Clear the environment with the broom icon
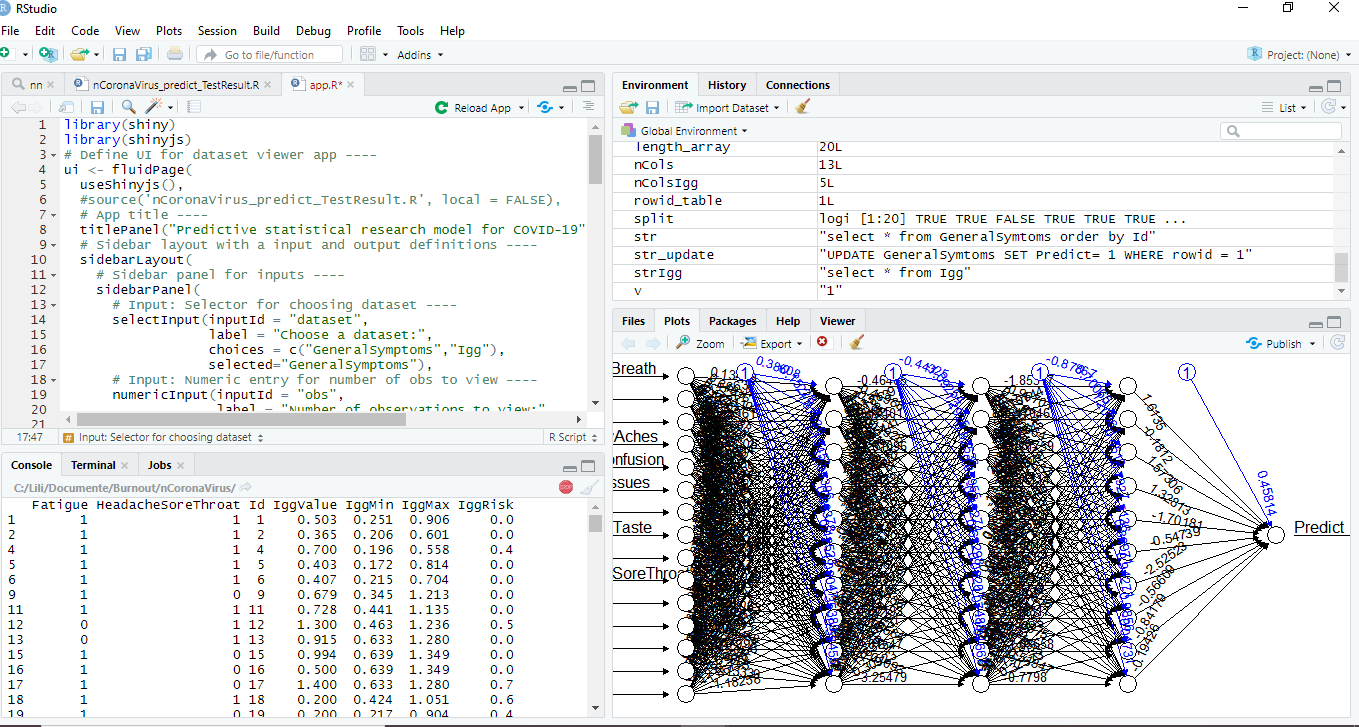 (802, 107)
